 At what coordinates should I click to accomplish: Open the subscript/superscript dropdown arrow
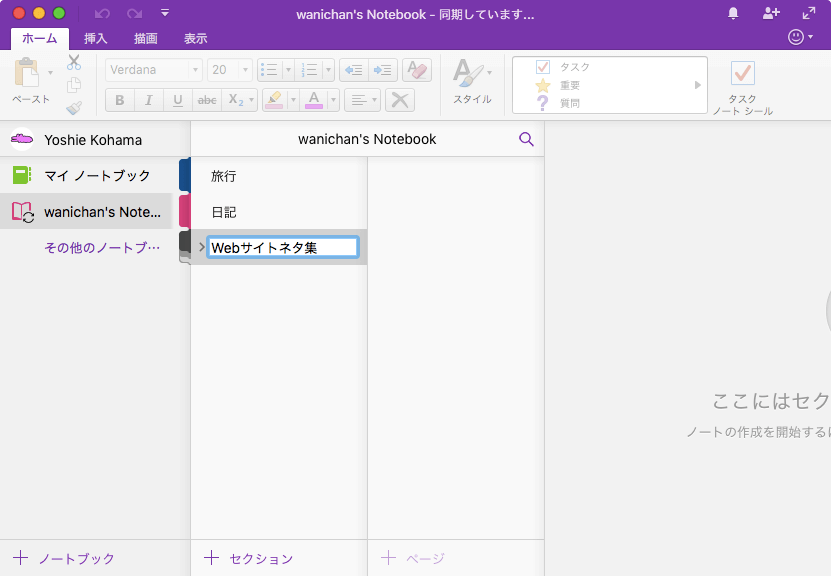point(252,100)
